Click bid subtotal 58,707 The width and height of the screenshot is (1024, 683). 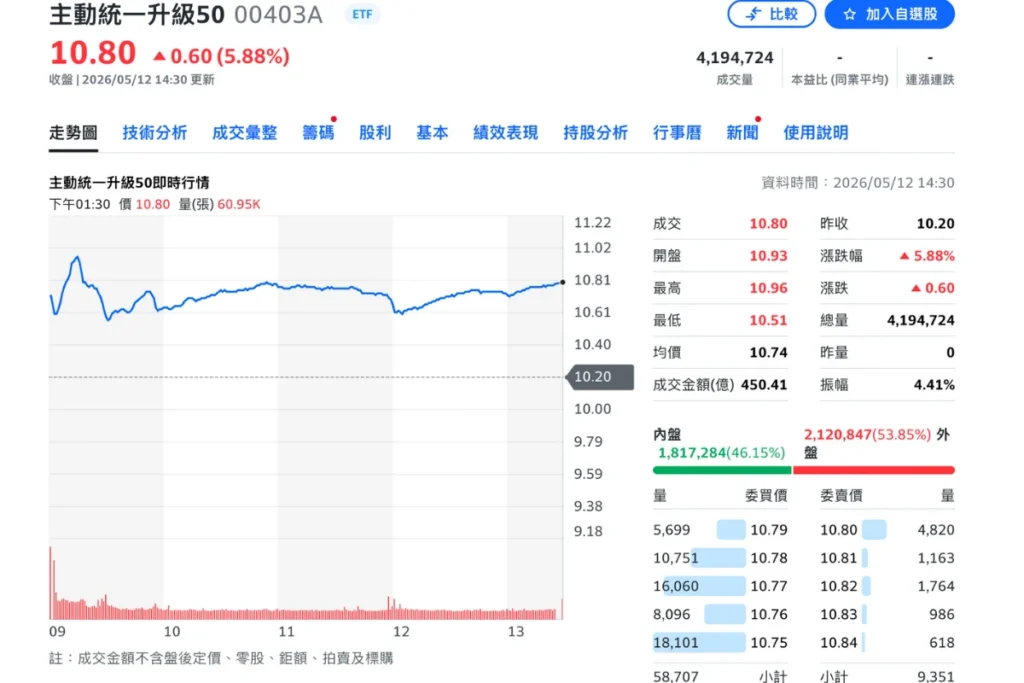676,676
